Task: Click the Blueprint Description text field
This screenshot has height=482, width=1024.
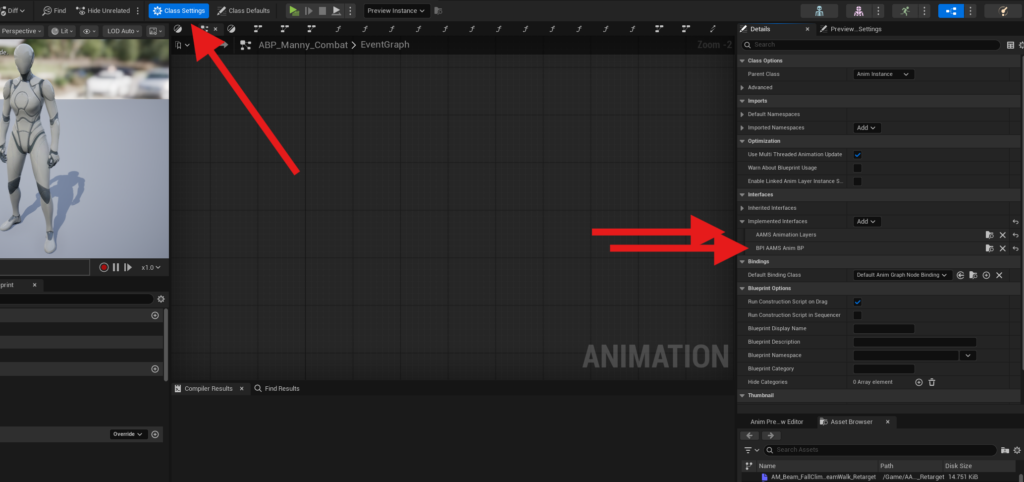Action: [x=914, y=342]
